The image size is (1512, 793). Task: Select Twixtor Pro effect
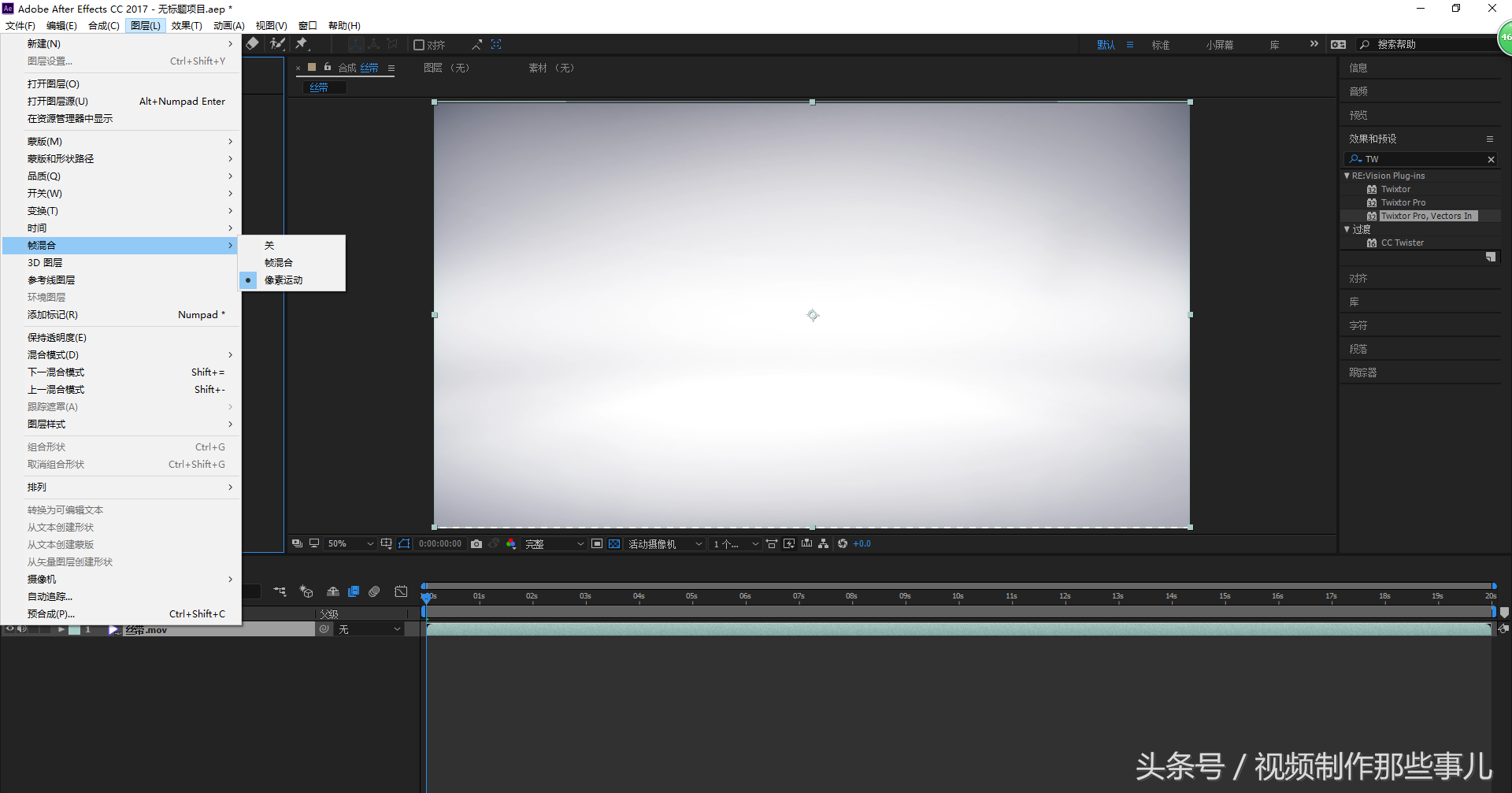tap(1403, 202)
